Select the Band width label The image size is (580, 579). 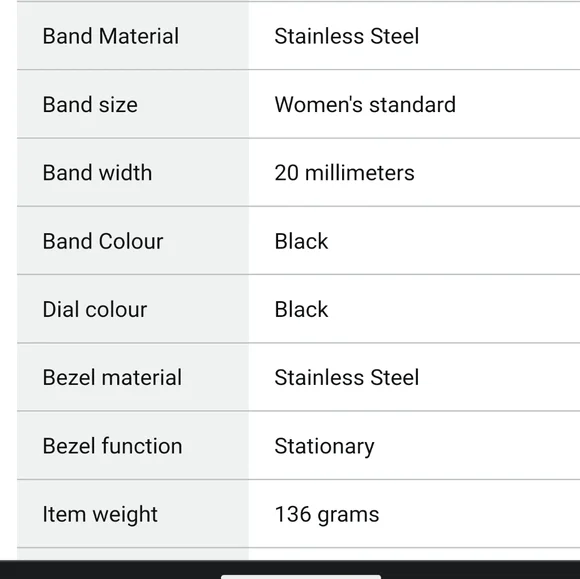[x=97, y=173]
